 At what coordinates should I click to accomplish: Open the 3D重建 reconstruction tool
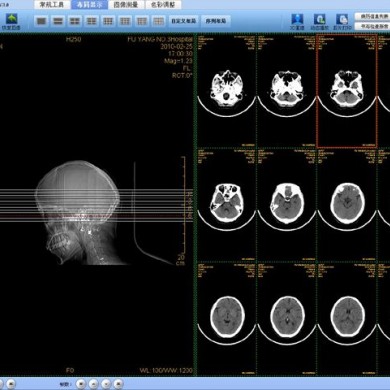coord(297,22)
